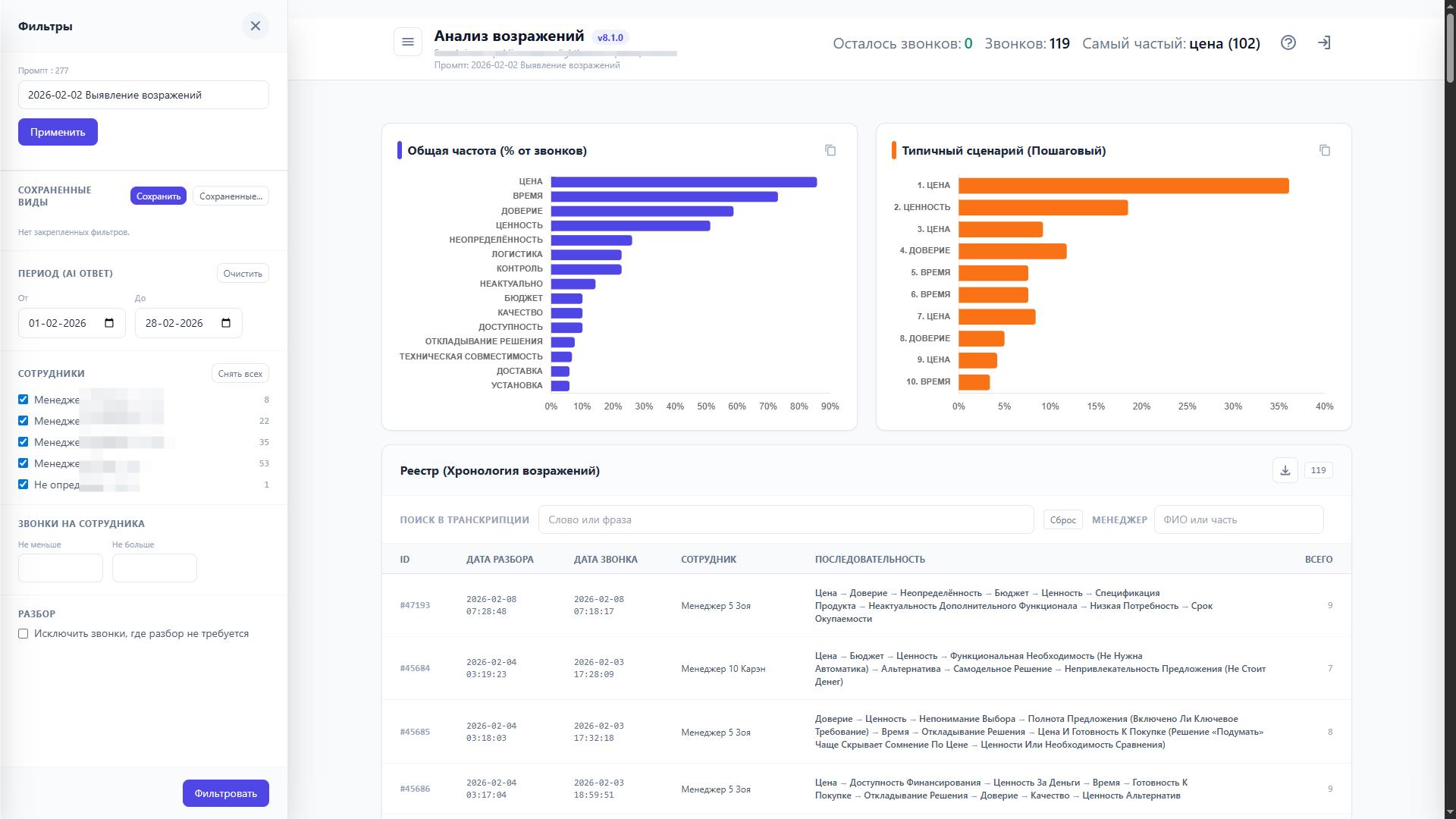Toggle the Не определён employee checkbox
The height and width of the screenshot is (819, 1456).
point(24,485)
